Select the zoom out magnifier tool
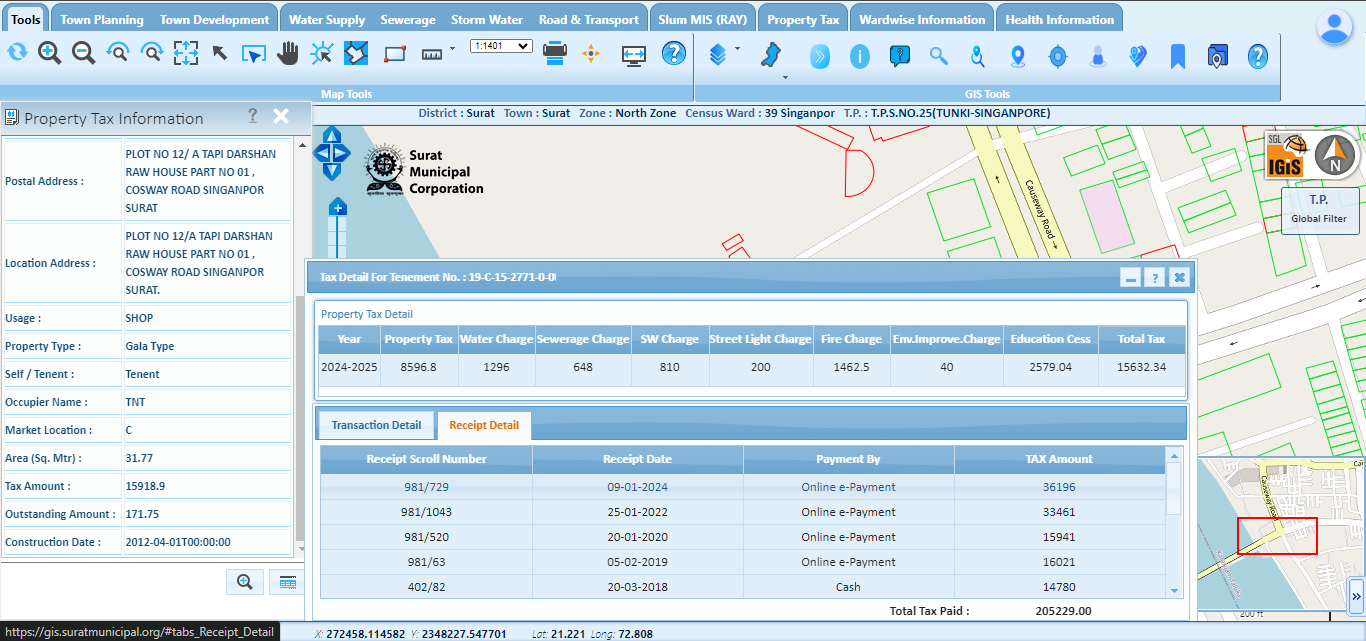1366x641 pixels. [x=84, y=53]
